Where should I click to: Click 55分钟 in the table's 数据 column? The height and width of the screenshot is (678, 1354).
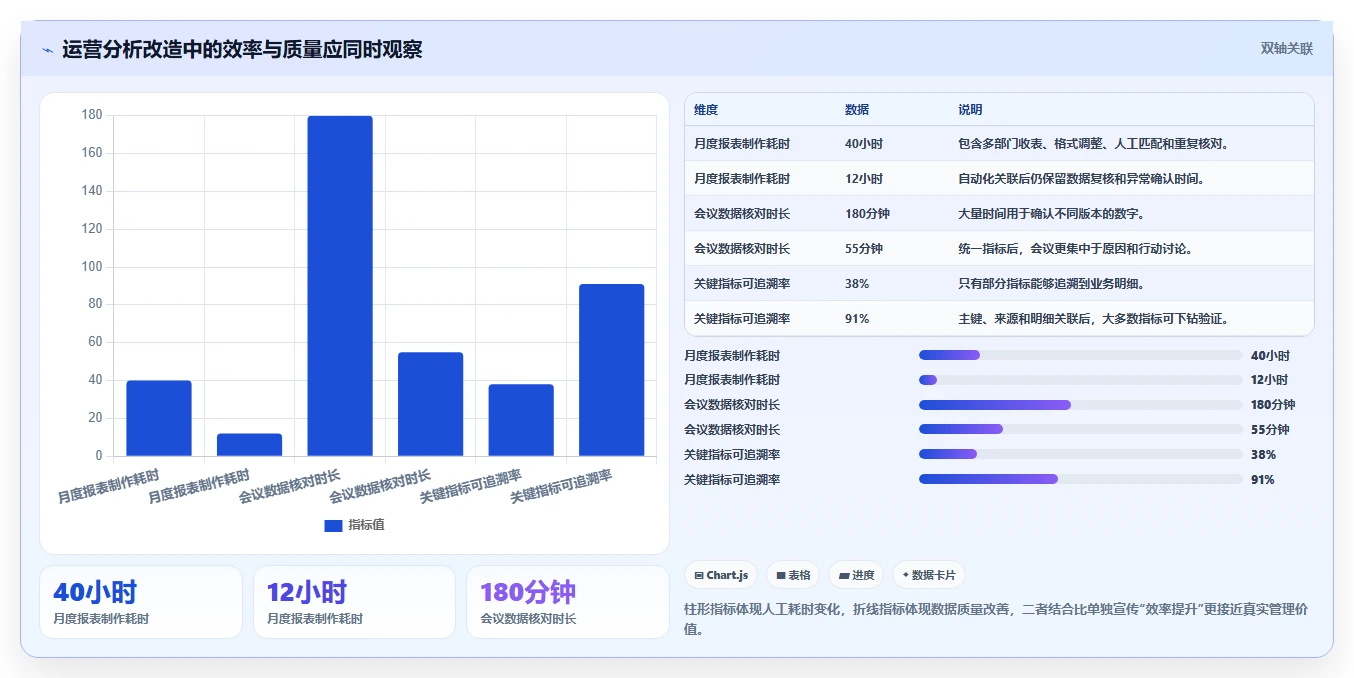click(x=864, y=249)
